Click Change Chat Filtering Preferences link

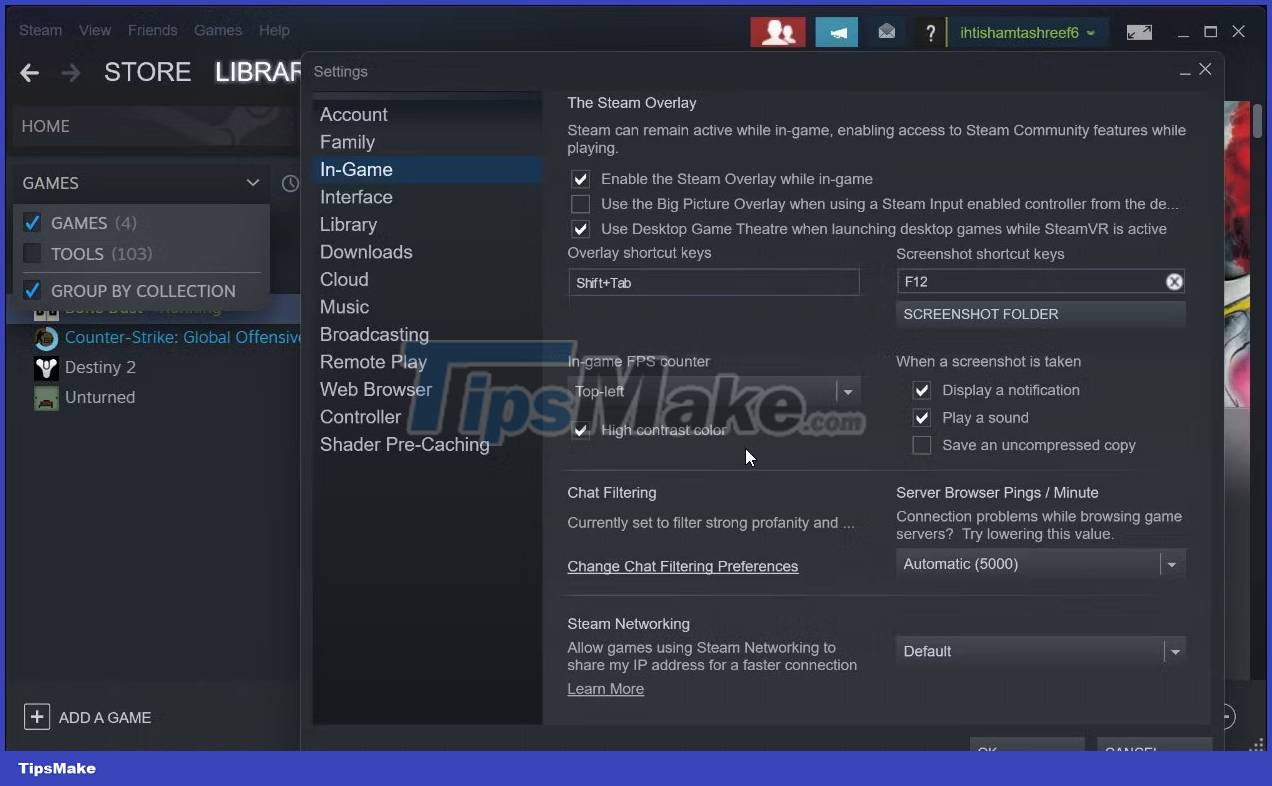pos(683,567)
